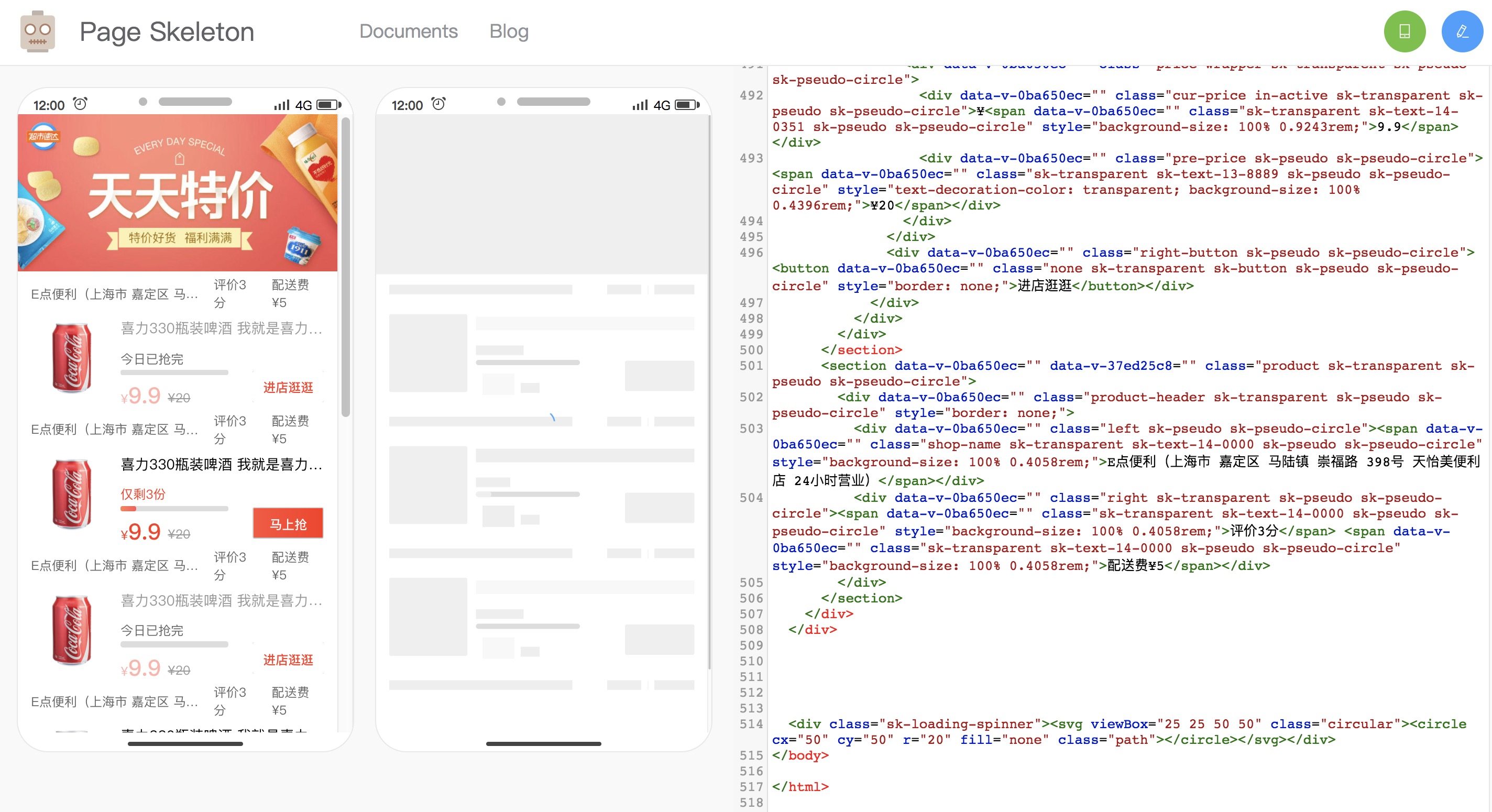Click the 天天特价 promotional banner
This screenshot has height=812, width=1492.
[177, 193]
